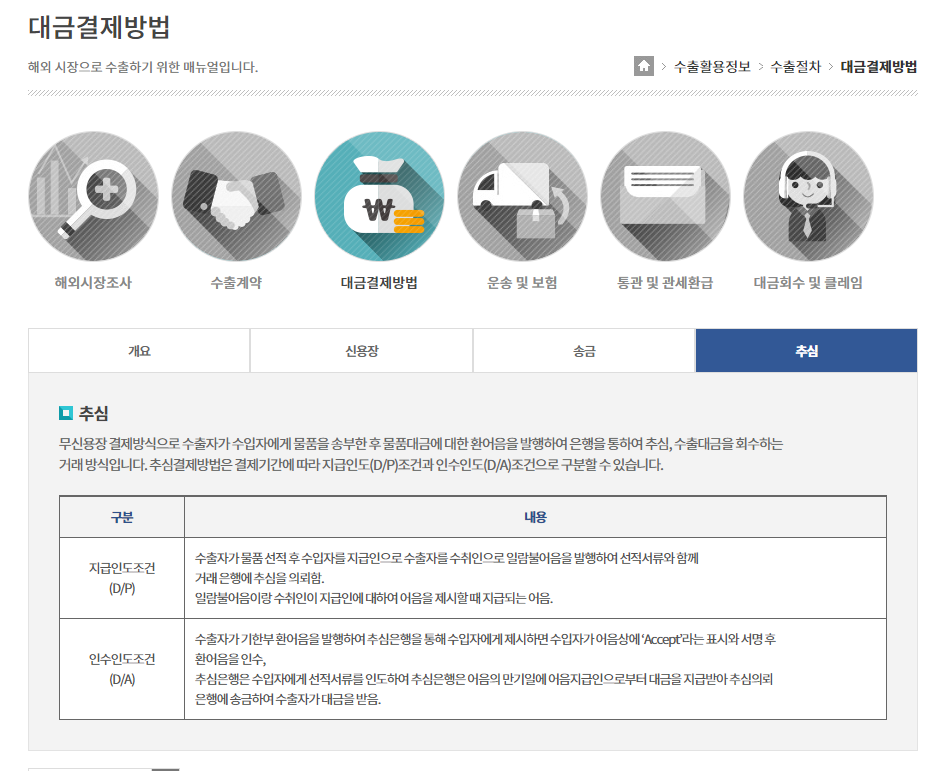
Task: Click the 통관 및 관세환급 label
Action: [665, 283]
